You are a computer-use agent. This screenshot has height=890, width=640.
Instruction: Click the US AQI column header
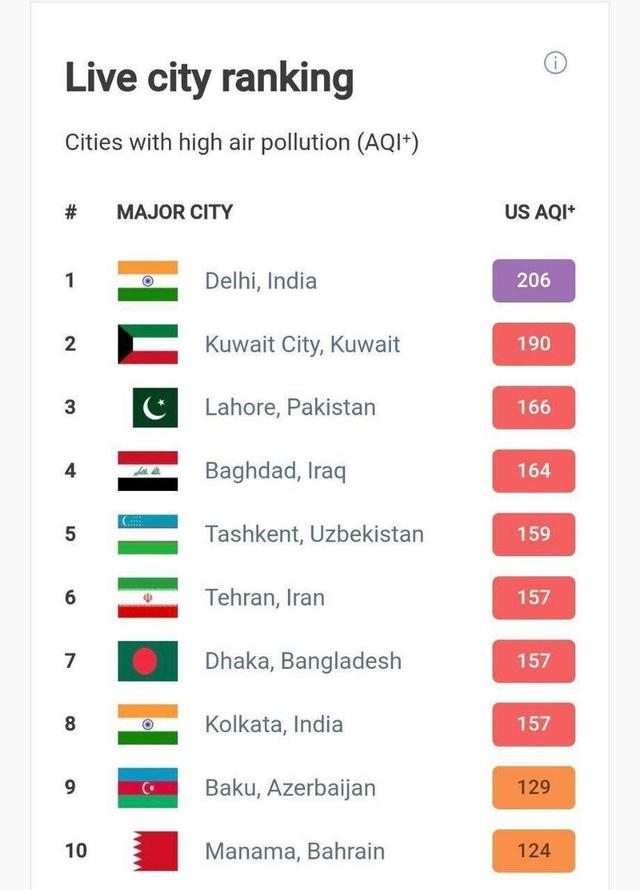click(537, 212)
